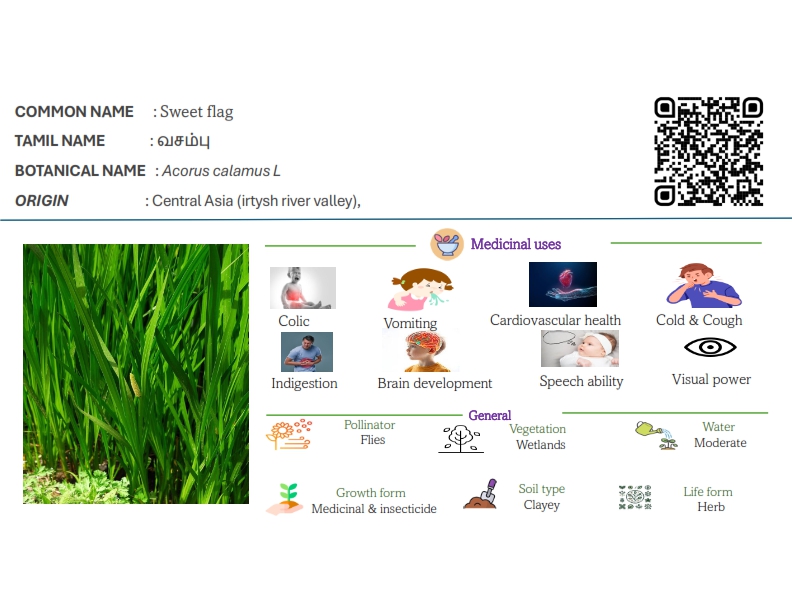Screen dimensions: 792x612
Task: Click the Medicinal uses heading text
Action: [515, 244]
